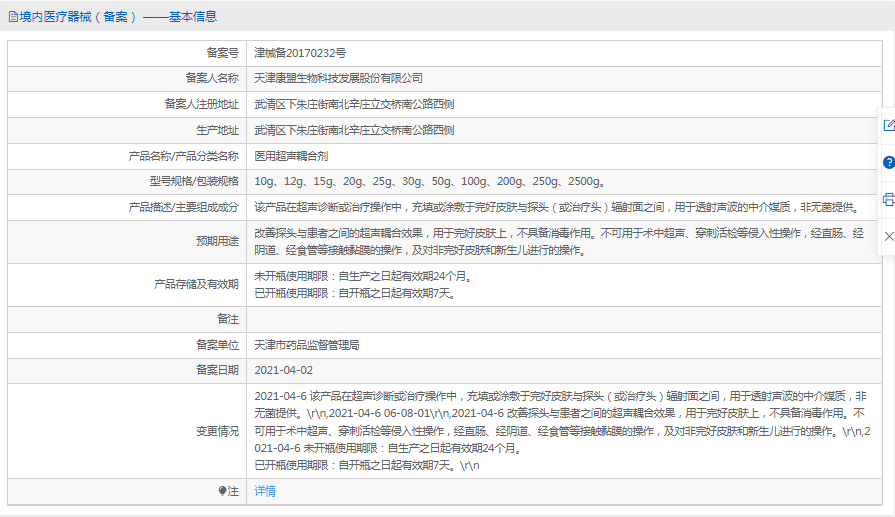Click the empty 备注 value cell
The height and width of the screenshot is (517, 895).
pos(564,319)
